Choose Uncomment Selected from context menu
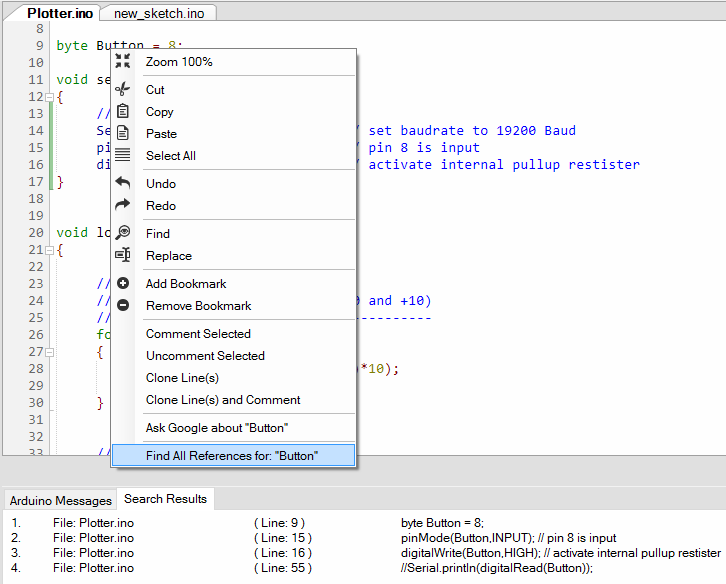 (x=205, y=355)
